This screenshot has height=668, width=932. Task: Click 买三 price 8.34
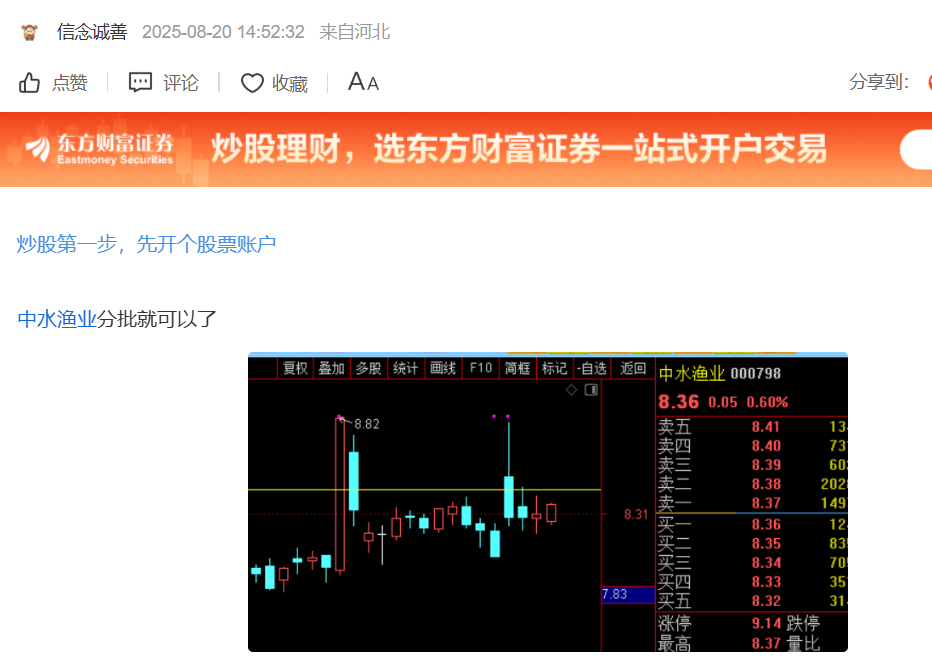click(x=766, y=562)
